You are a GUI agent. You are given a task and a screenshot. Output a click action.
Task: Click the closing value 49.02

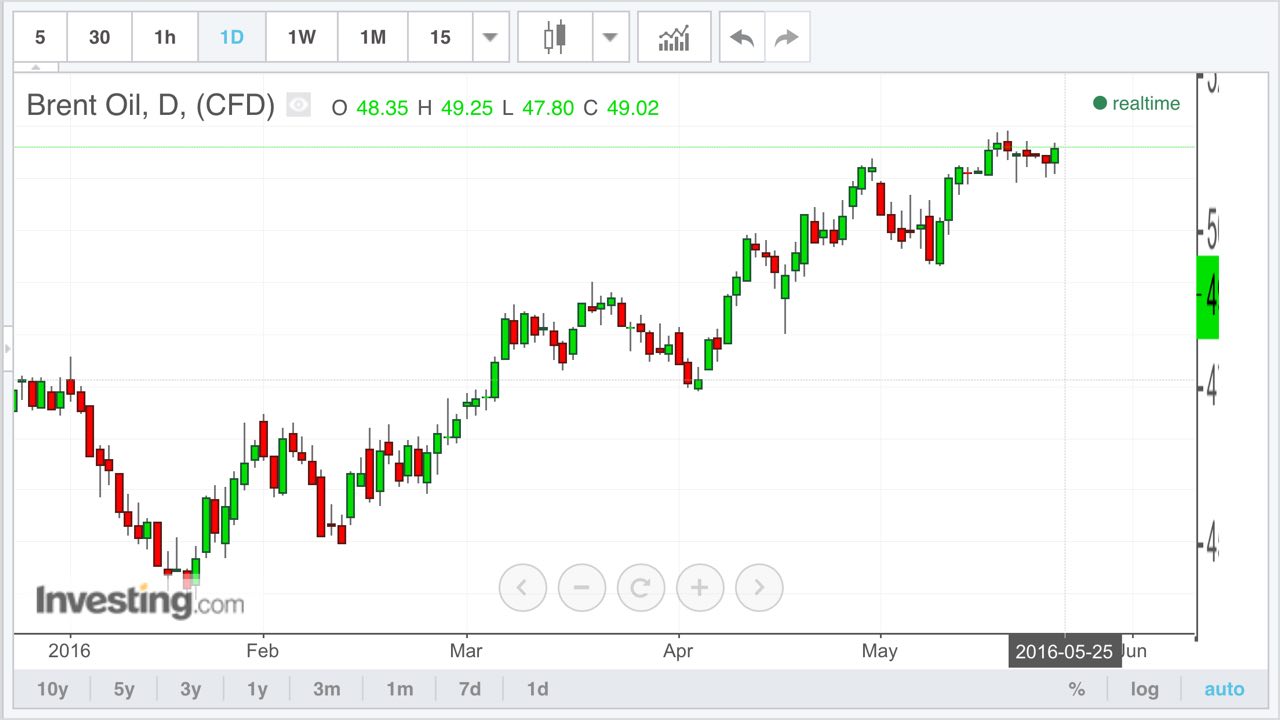click(x=633, y=108)
